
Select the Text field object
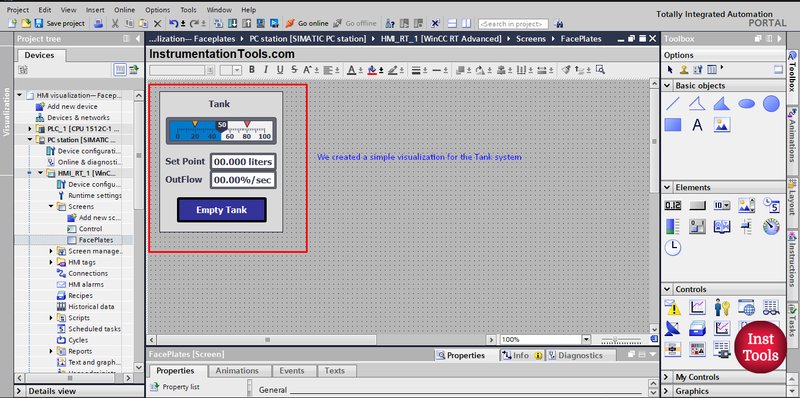coord(697,125)
